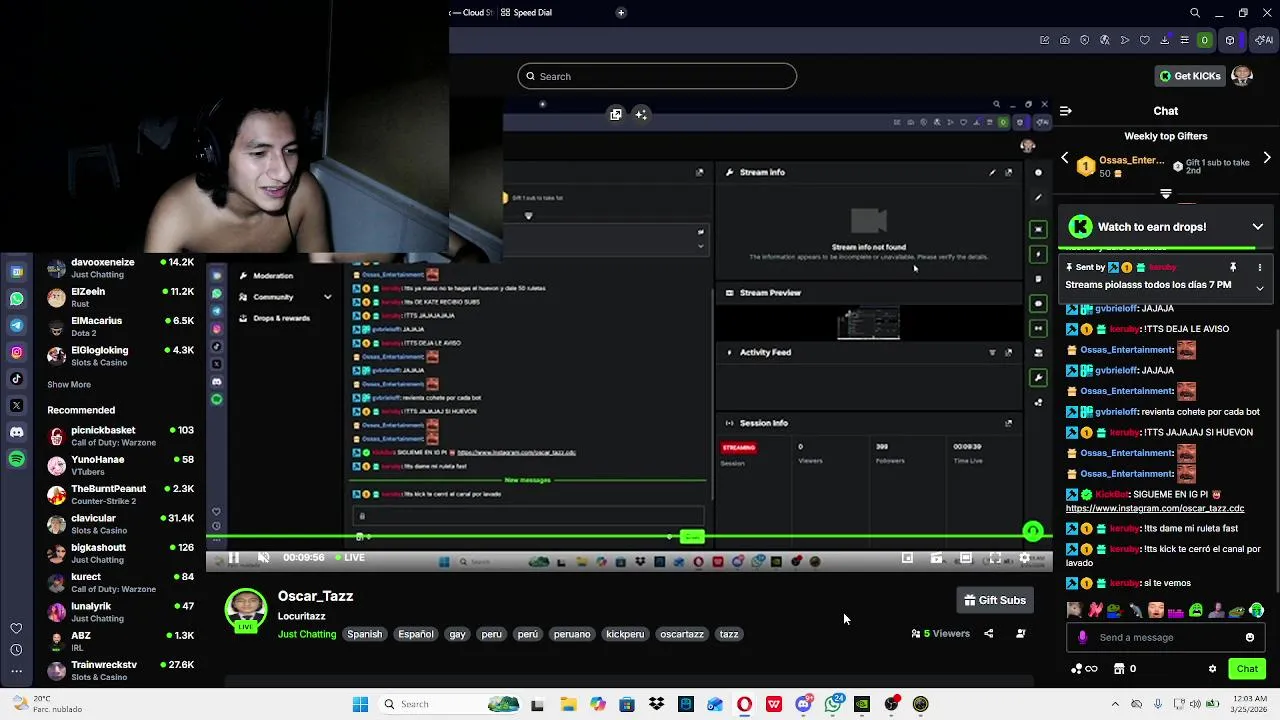Open WhatsApp in the Opera sidebar
The image size is (1280, 720).
[17, 298]
